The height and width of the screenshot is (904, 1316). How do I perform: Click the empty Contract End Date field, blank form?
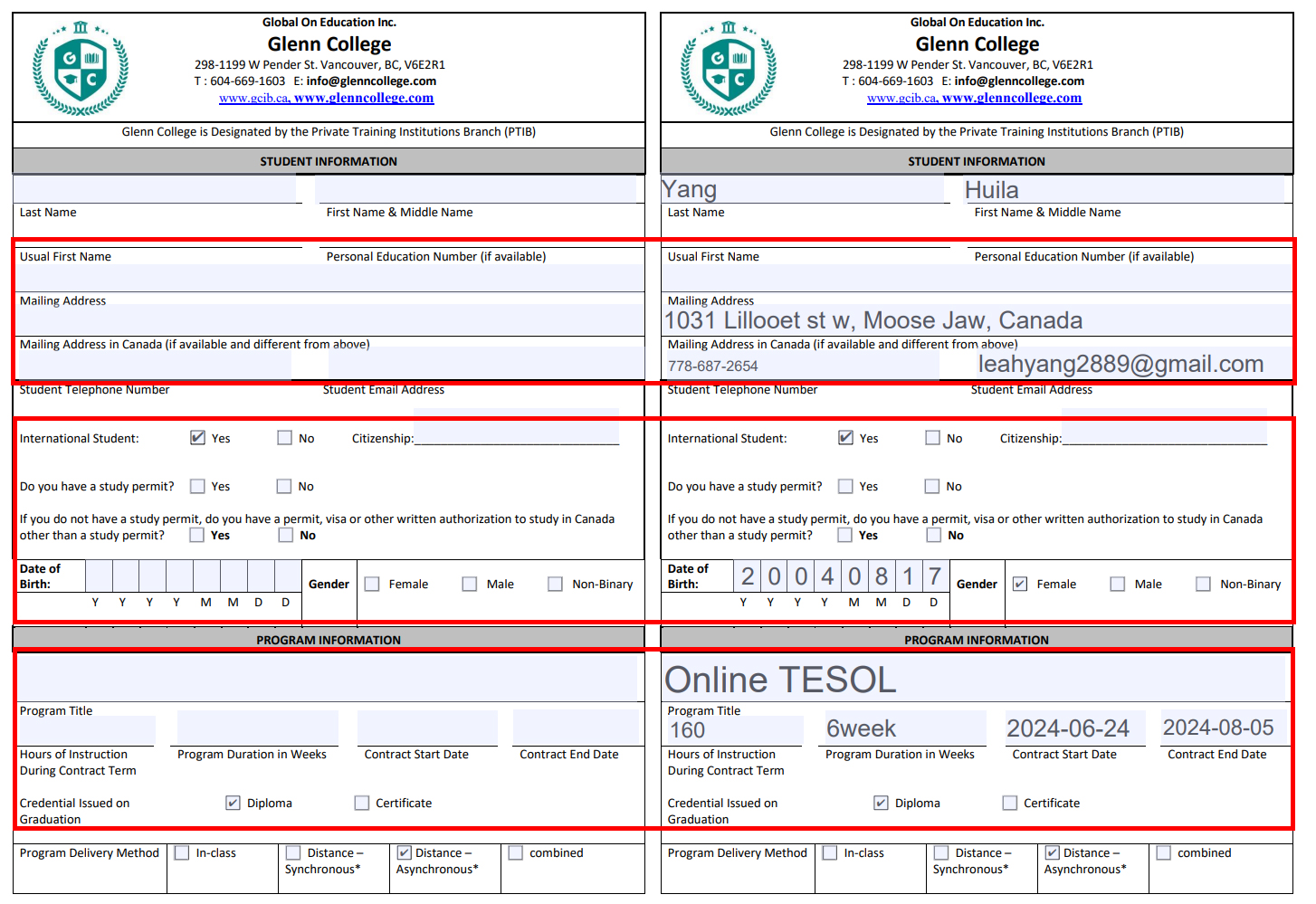point(577,728)
